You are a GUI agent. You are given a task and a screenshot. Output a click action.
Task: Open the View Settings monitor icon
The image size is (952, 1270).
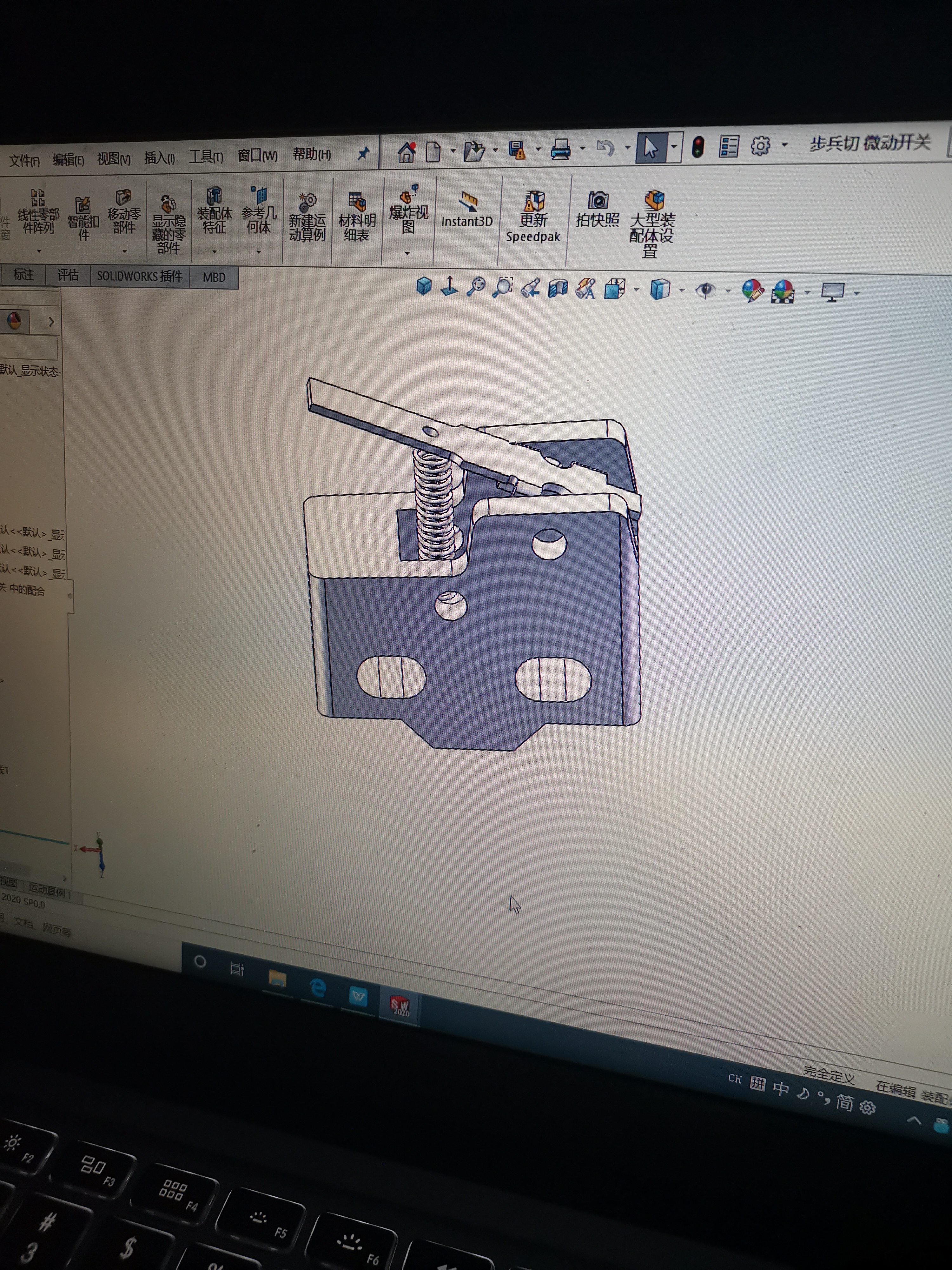point(833,292)
